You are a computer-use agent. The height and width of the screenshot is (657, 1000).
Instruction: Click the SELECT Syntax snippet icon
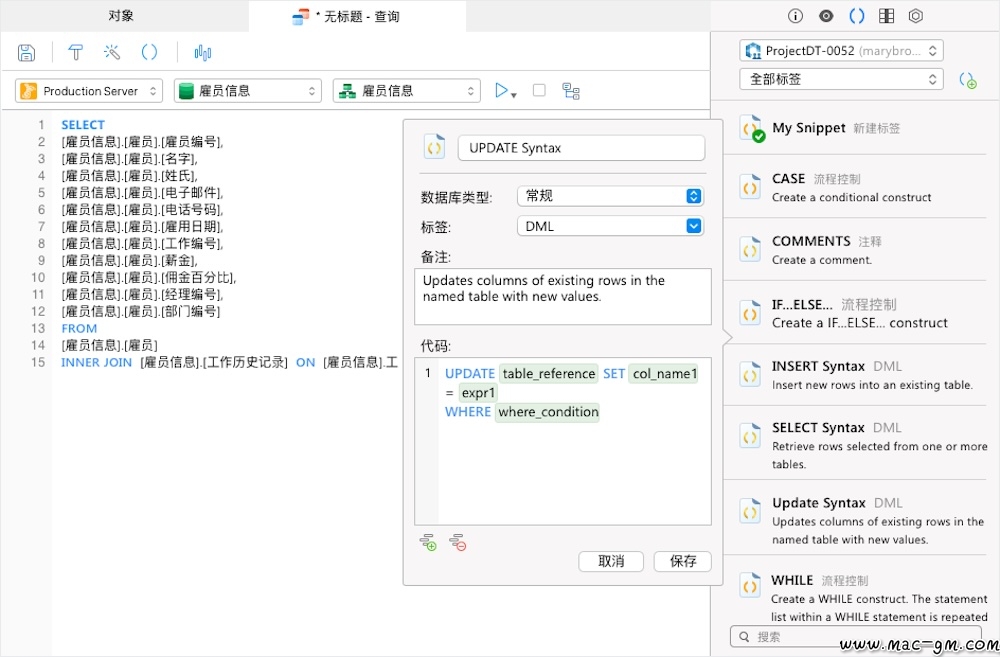(750, 436)
